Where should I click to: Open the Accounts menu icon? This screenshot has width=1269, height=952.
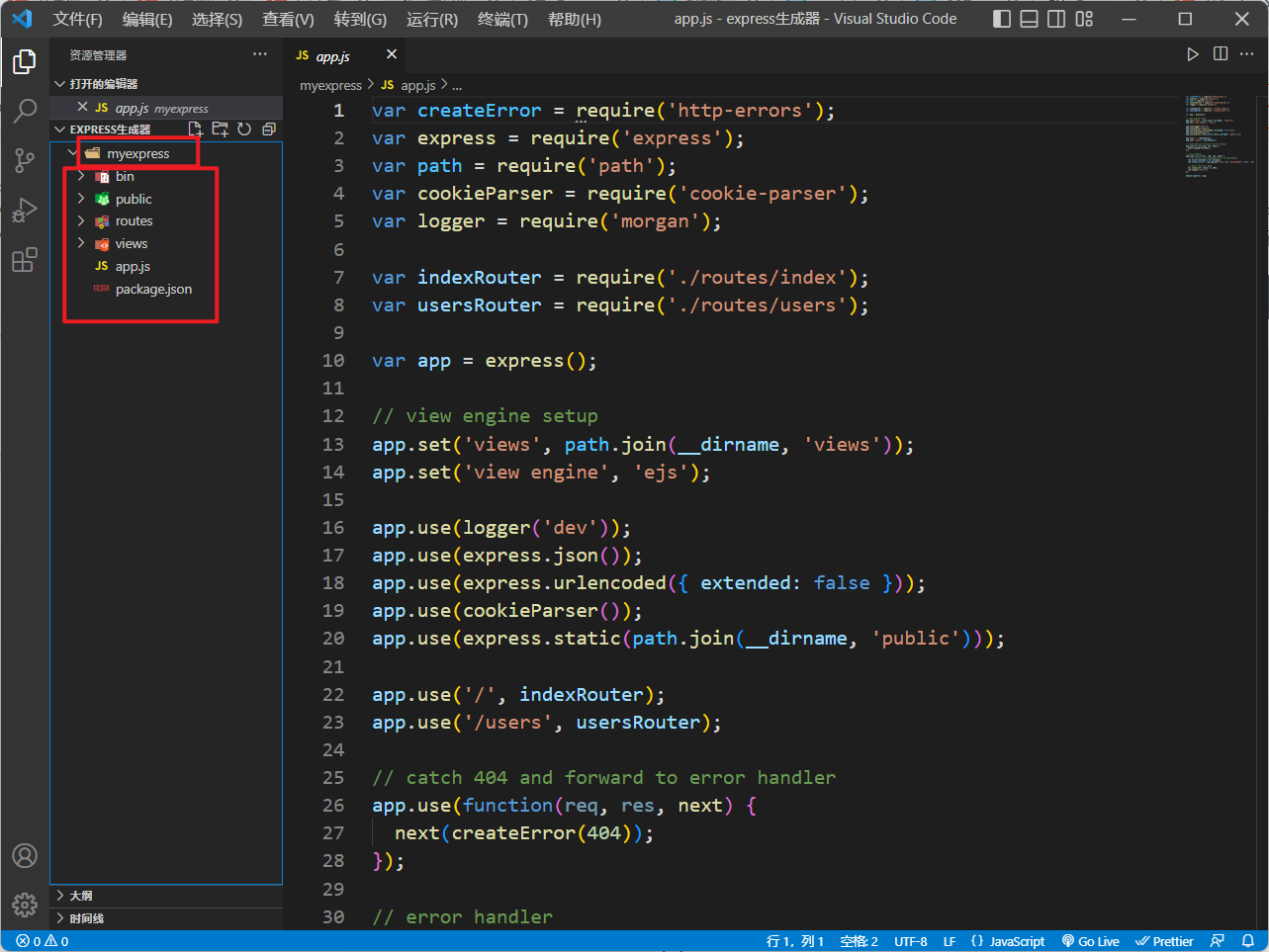(25, 855)
